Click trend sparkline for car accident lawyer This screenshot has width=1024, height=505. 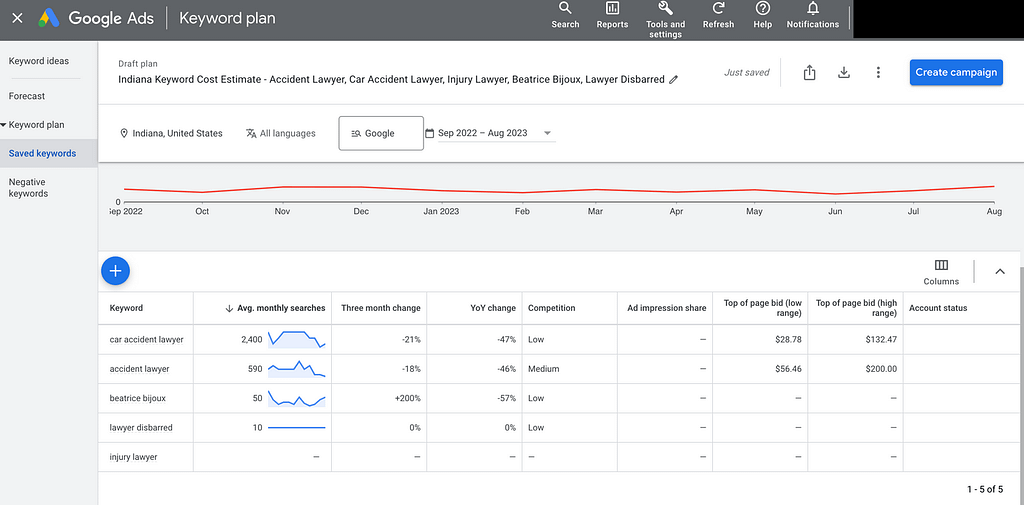[296, 340]
